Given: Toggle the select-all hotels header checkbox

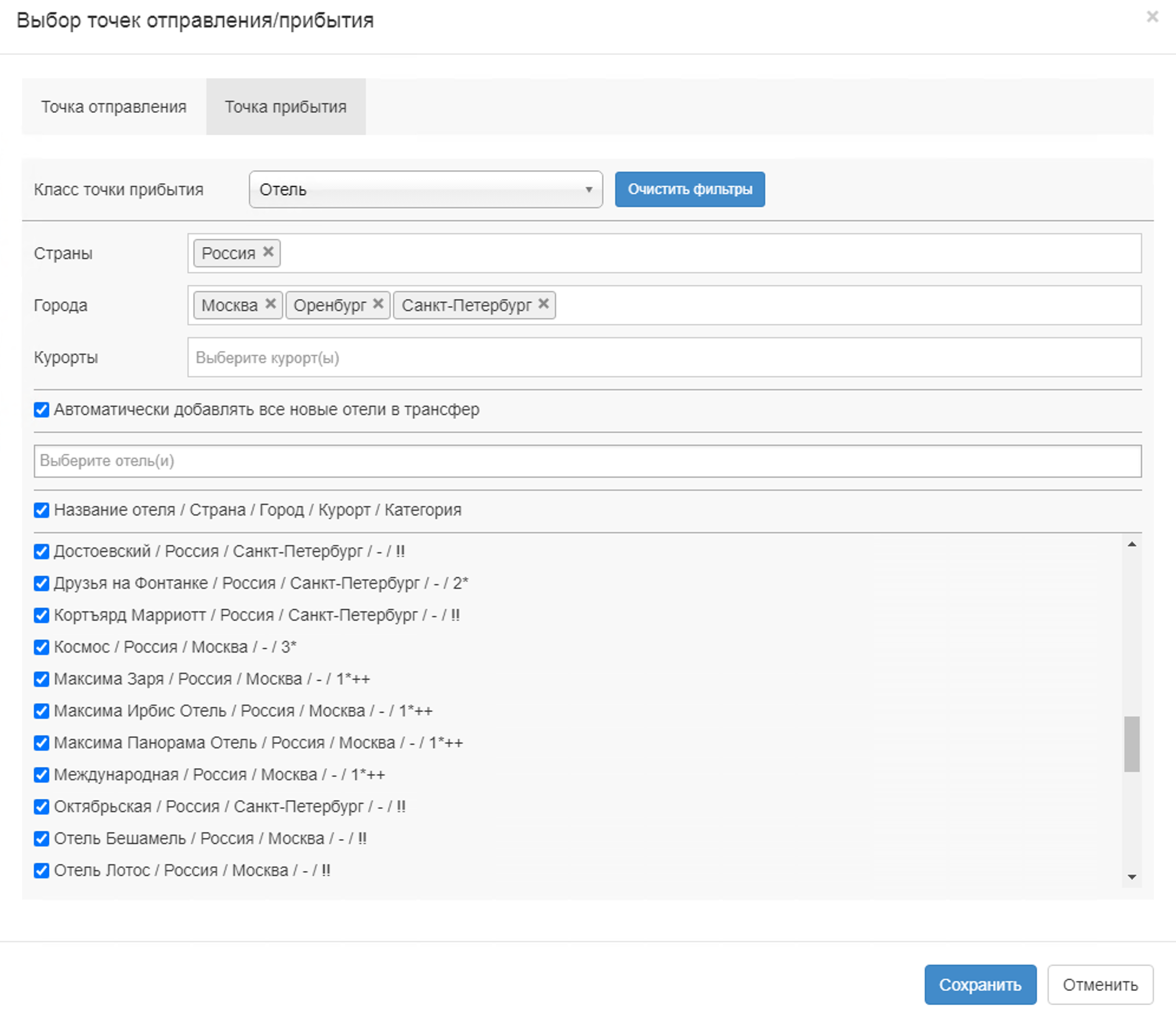Looking at the screenshot, I should [41, 510].
